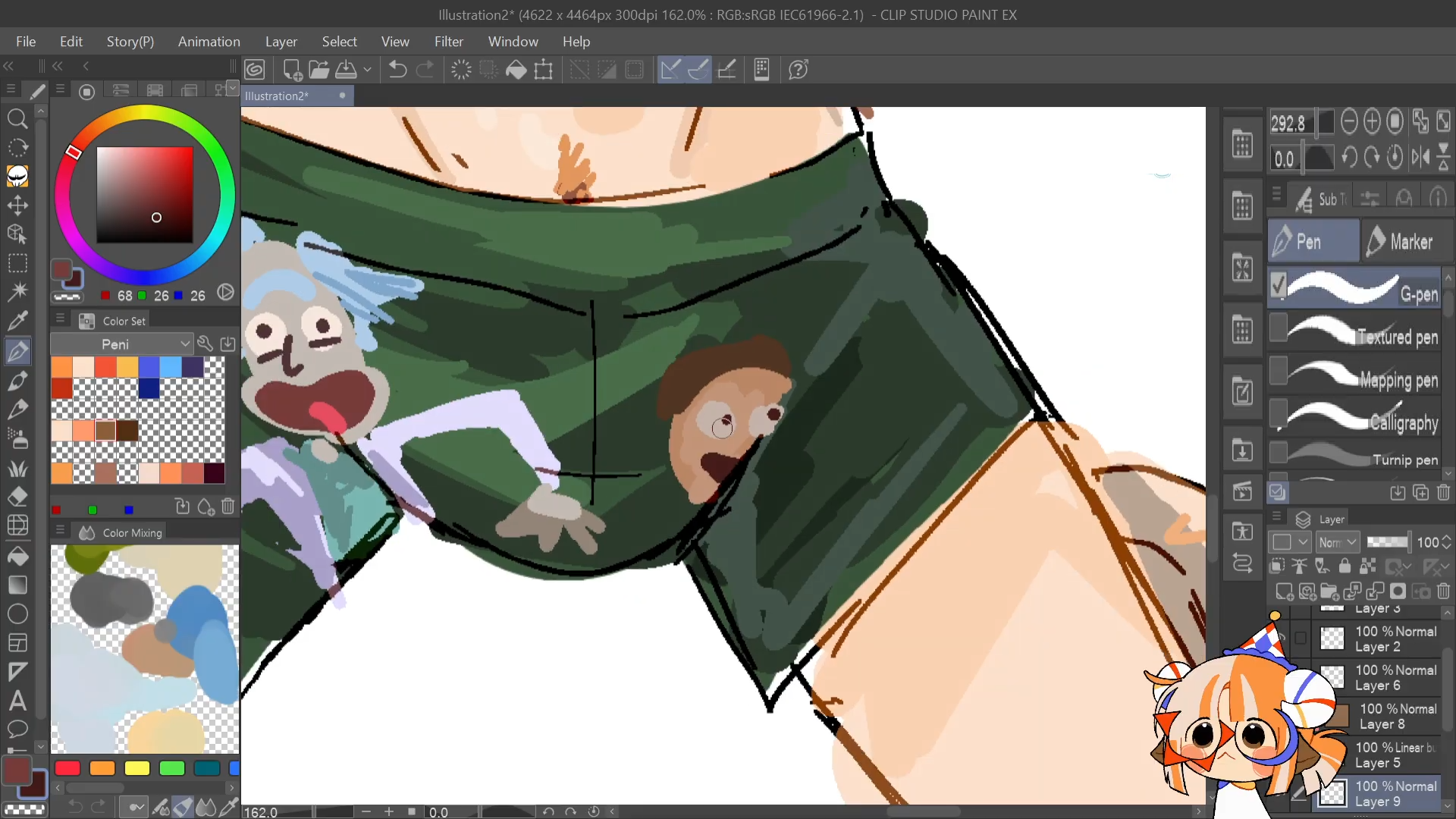The height and width of the screenshot is (819, 1456).
Task: Click the layer opacity slider
Action: tap(1388, 541)
